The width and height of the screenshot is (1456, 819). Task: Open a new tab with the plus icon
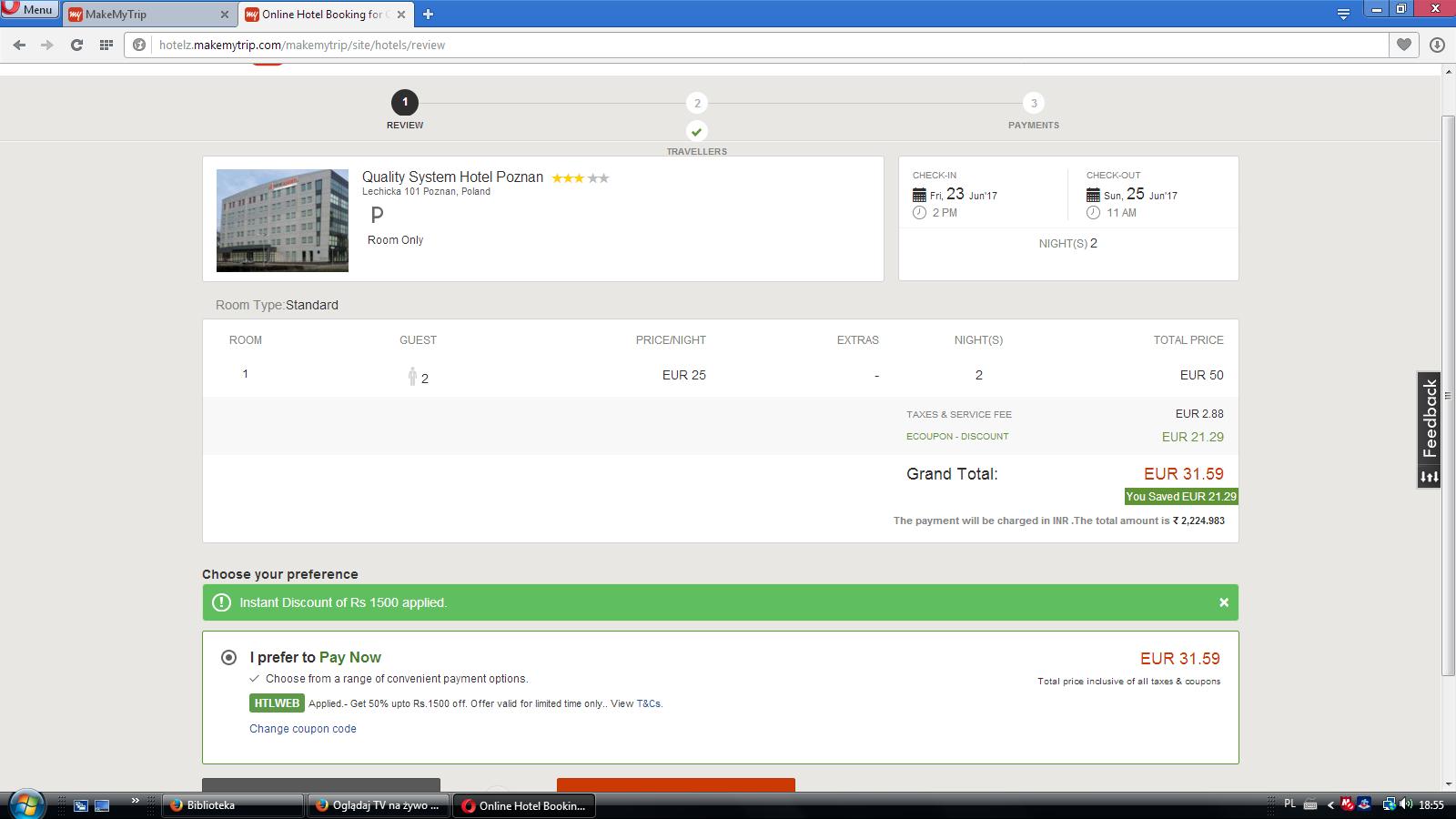pyautogui.click(x=428, y=14)
